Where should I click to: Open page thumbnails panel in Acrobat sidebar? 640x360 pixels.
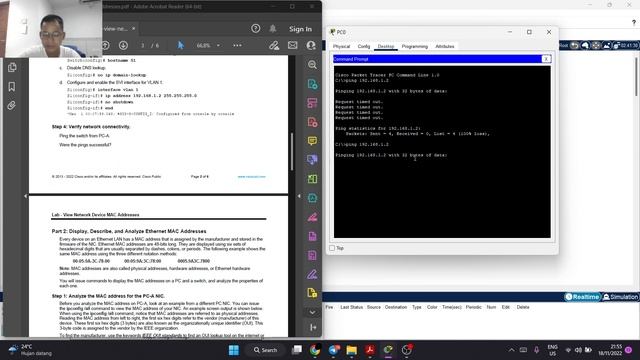coord(12,67)
